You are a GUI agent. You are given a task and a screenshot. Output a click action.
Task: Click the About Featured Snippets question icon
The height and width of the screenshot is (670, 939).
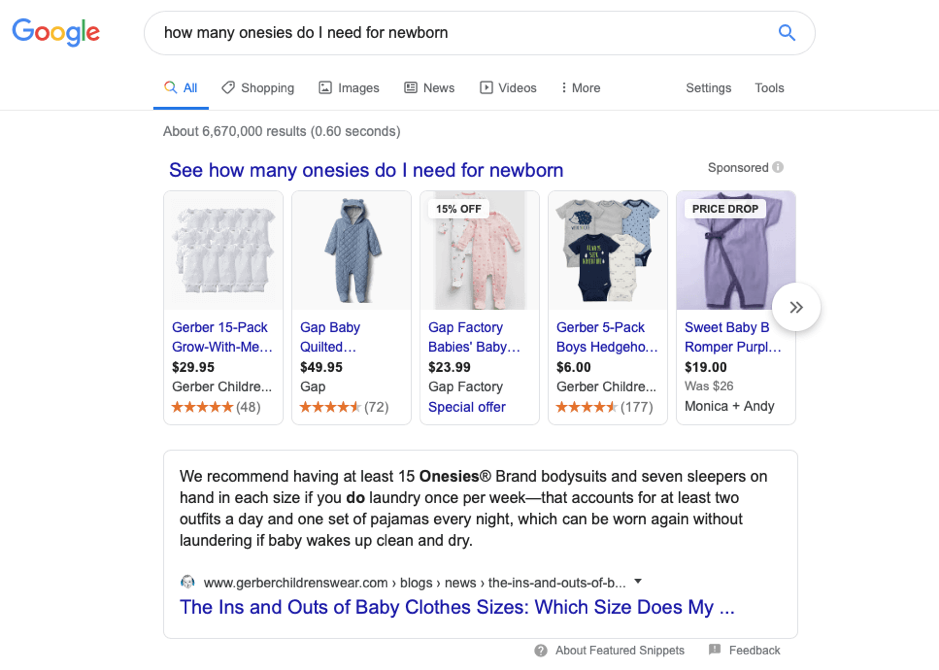(541, 650)
